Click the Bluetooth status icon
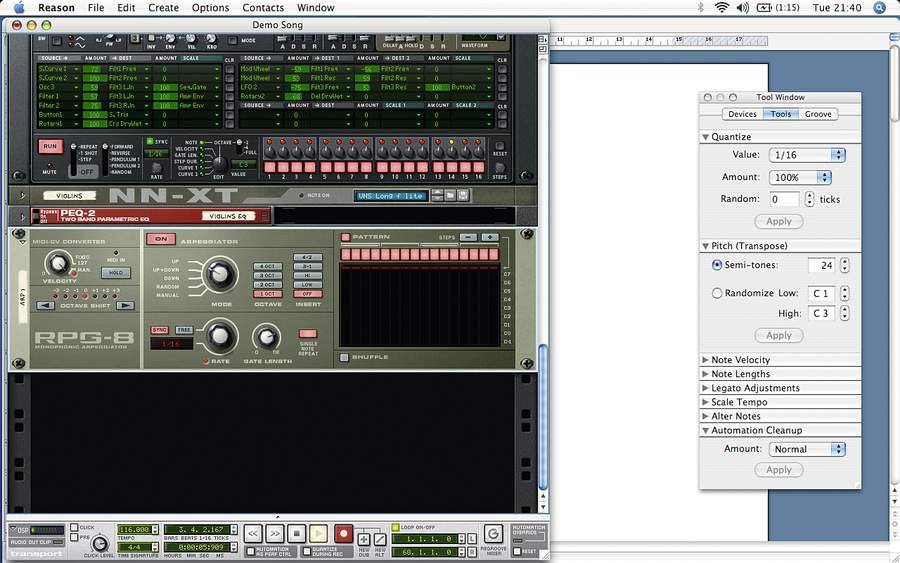 click(x=701, y=7)
